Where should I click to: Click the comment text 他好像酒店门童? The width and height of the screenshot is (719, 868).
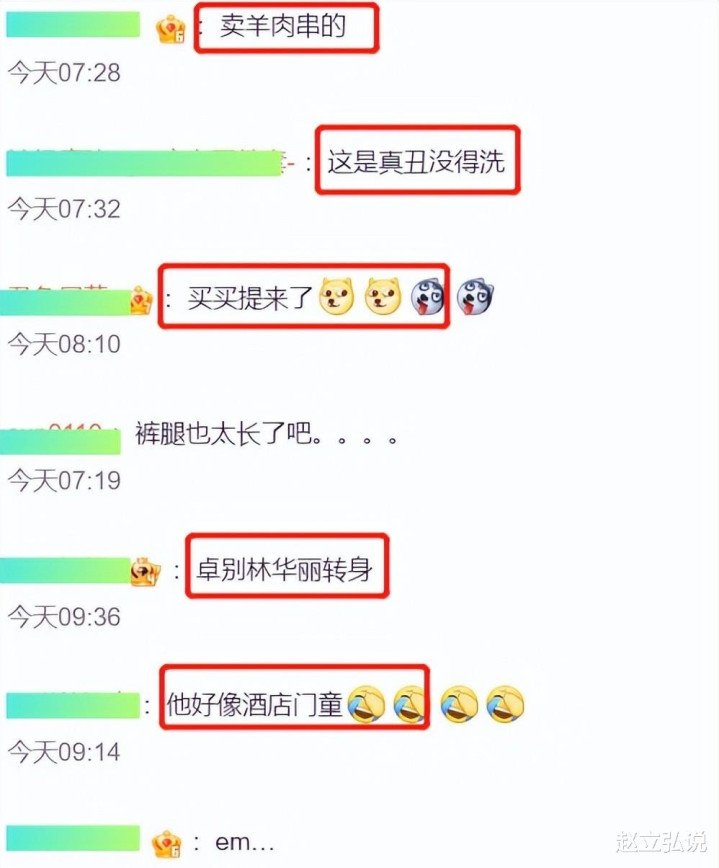click(254, 705)
